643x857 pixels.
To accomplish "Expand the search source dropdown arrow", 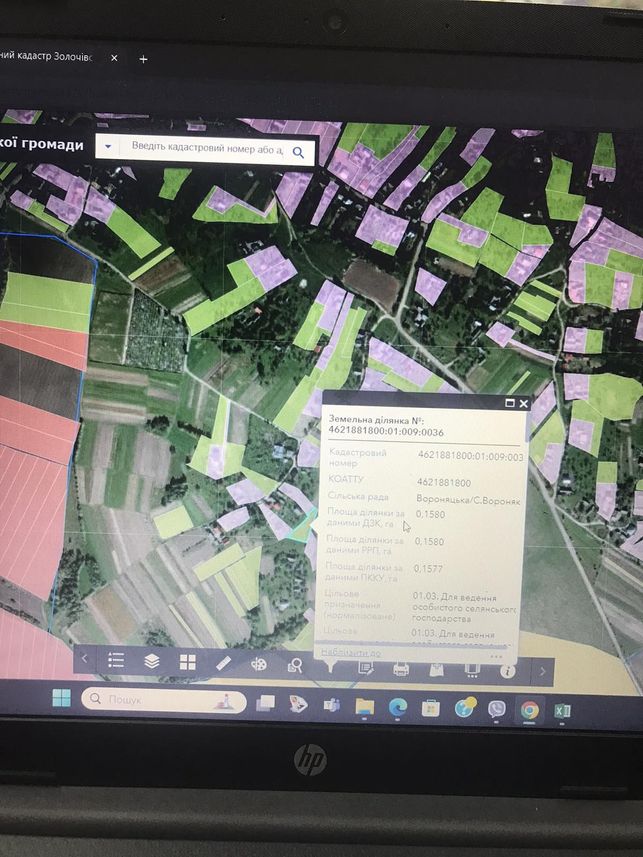I will click(108, 146).
